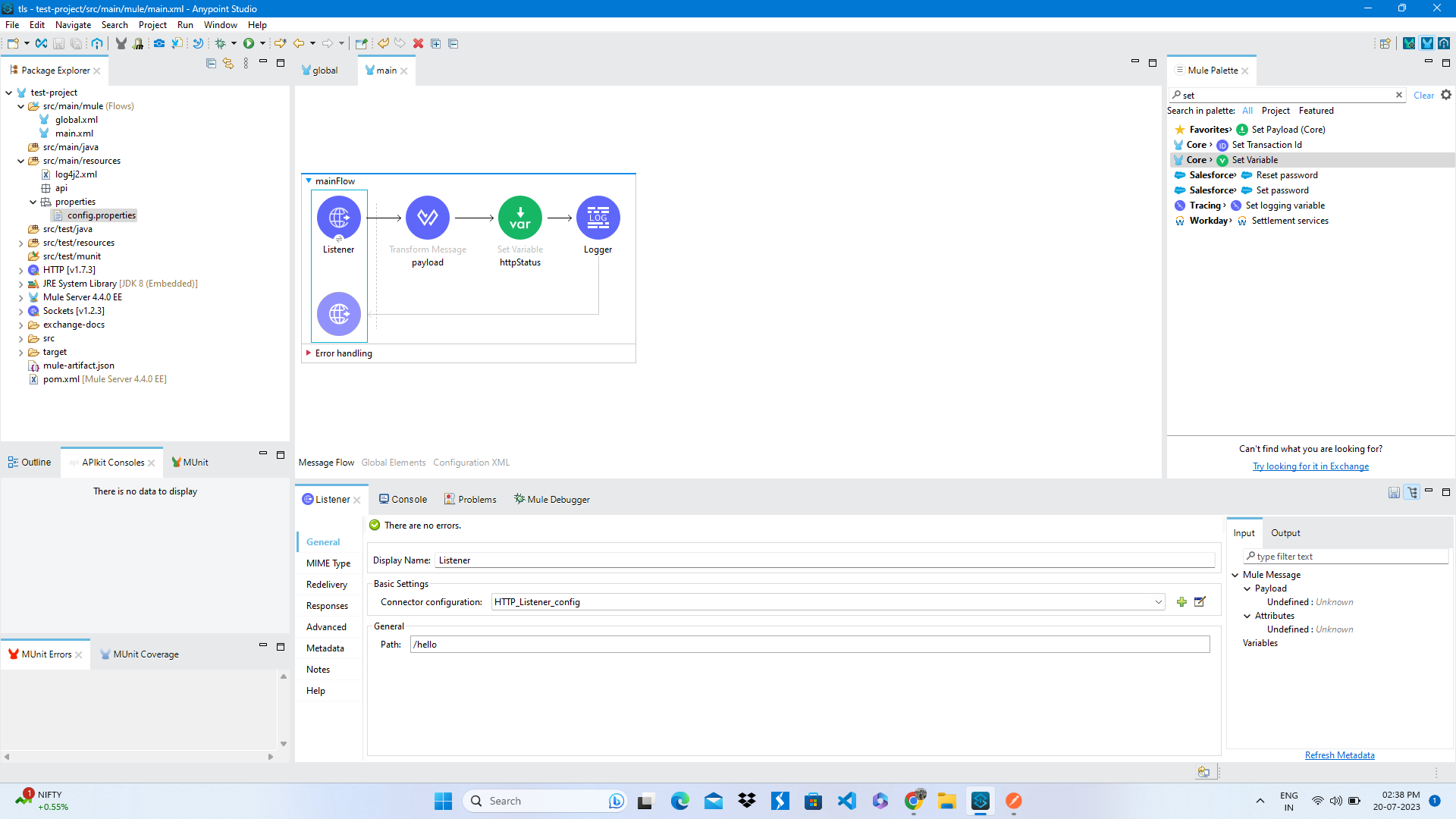Open the Run button dropdown arrow
Image resolution: width=1456 pixels, height=819 pixels.
(x=262, y=43)
